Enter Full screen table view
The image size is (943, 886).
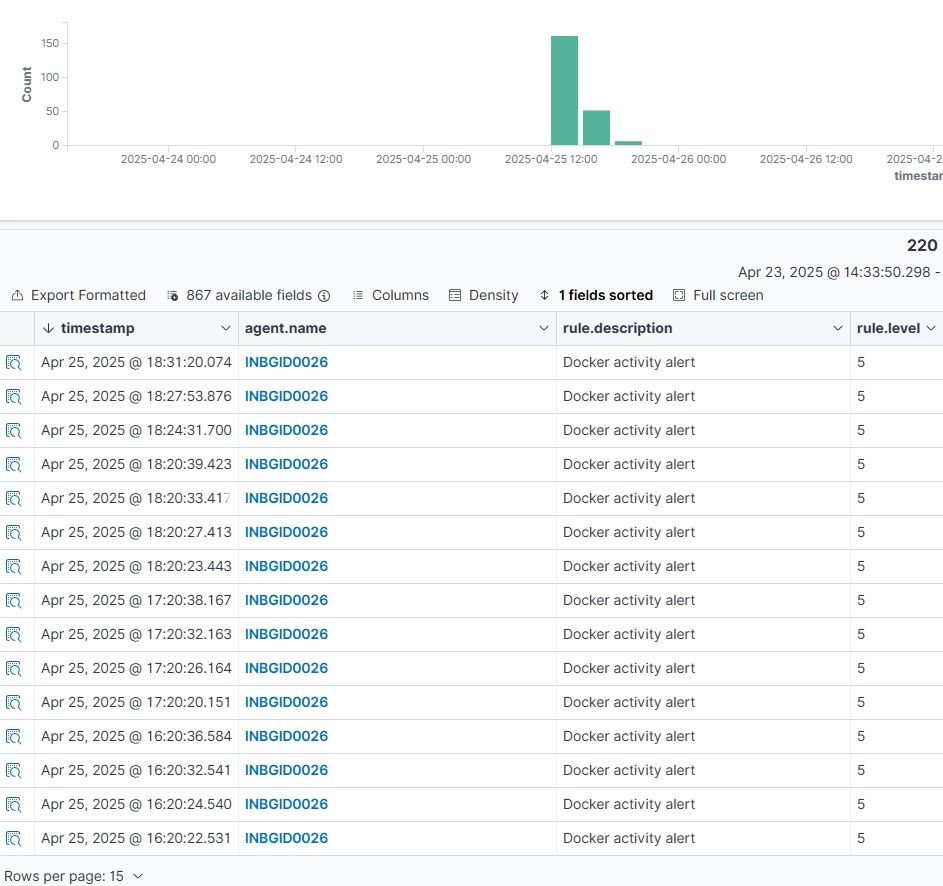718,296
